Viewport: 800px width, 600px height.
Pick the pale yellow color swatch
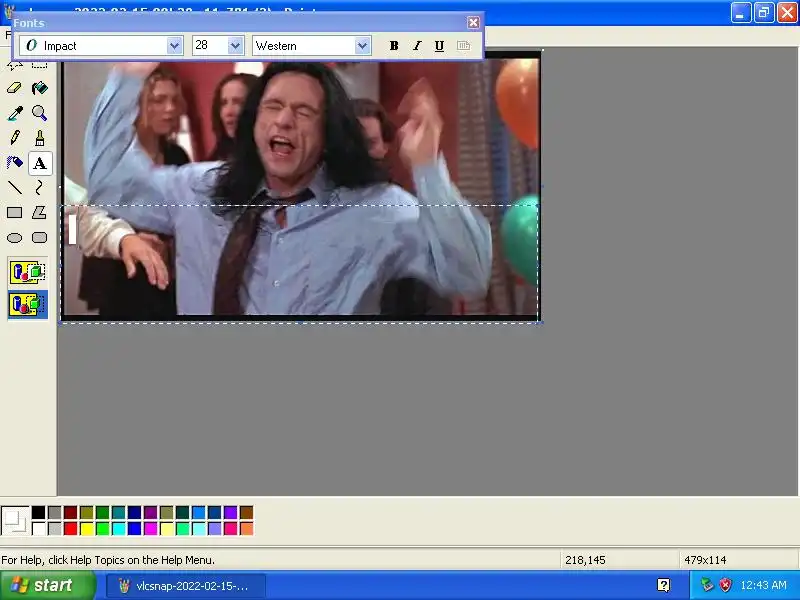[x=166, y=529]
